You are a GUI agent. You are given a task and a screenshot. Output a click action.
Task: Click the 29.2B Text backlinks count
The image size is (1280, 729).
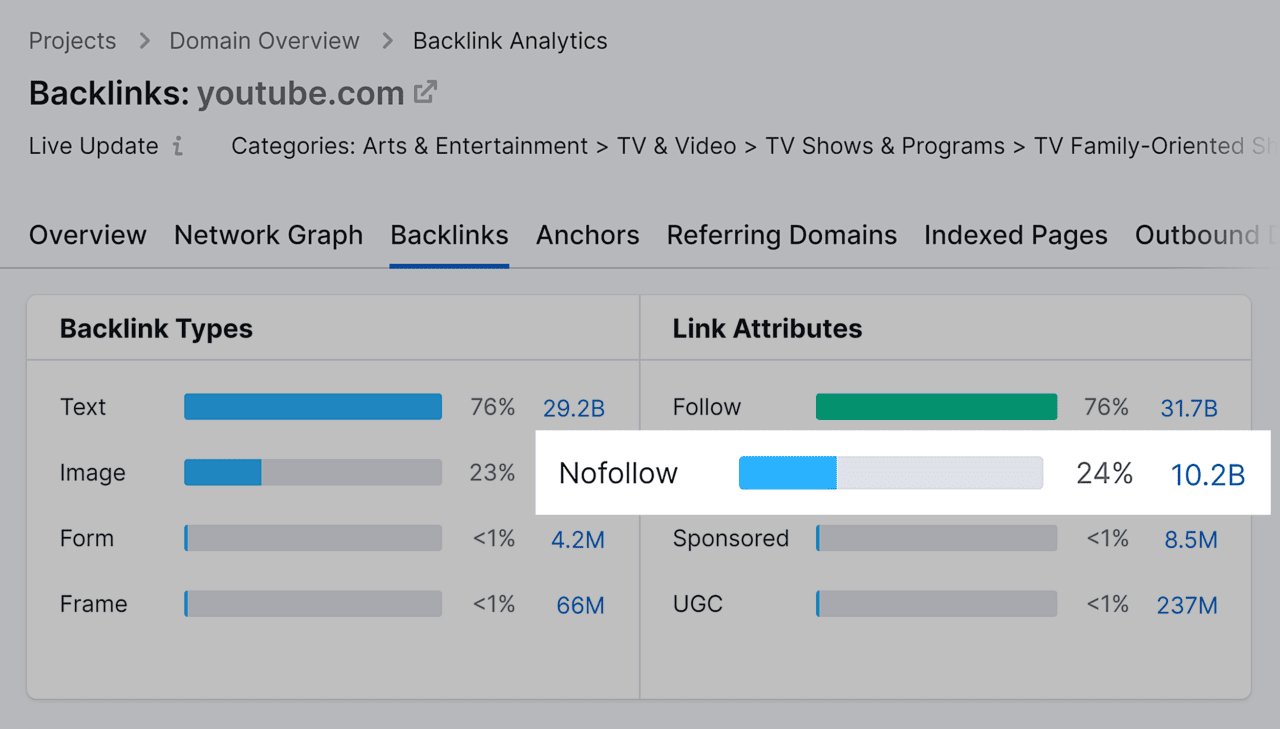point(574,408)
